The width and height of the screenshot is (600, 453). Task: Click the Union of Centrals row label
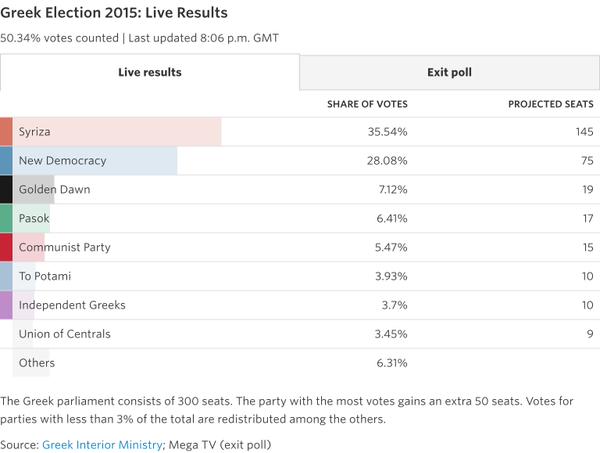tap(64, 334)
